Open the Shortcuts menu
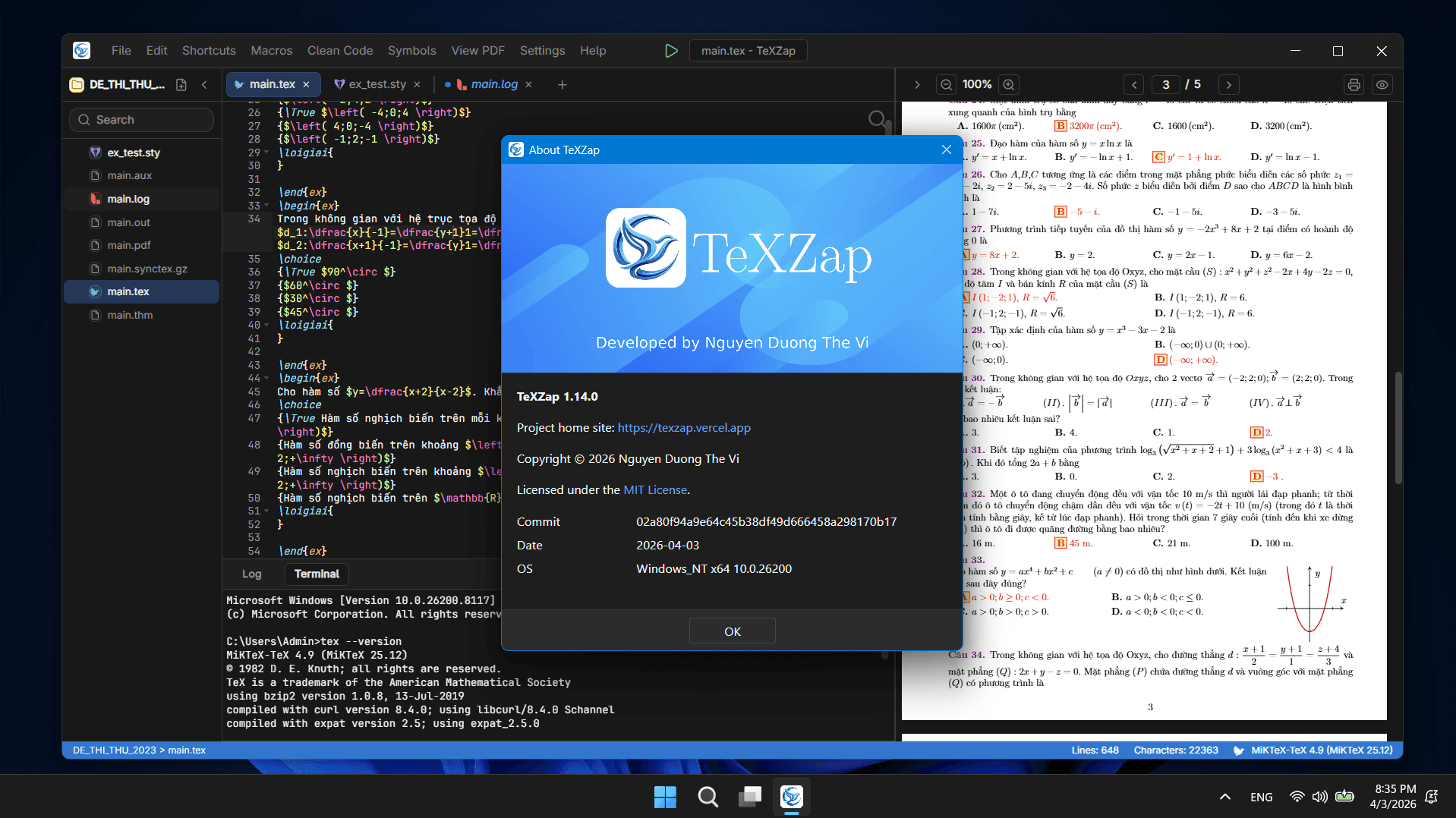This screenshot has height=818, width=1456. (209, 51)
